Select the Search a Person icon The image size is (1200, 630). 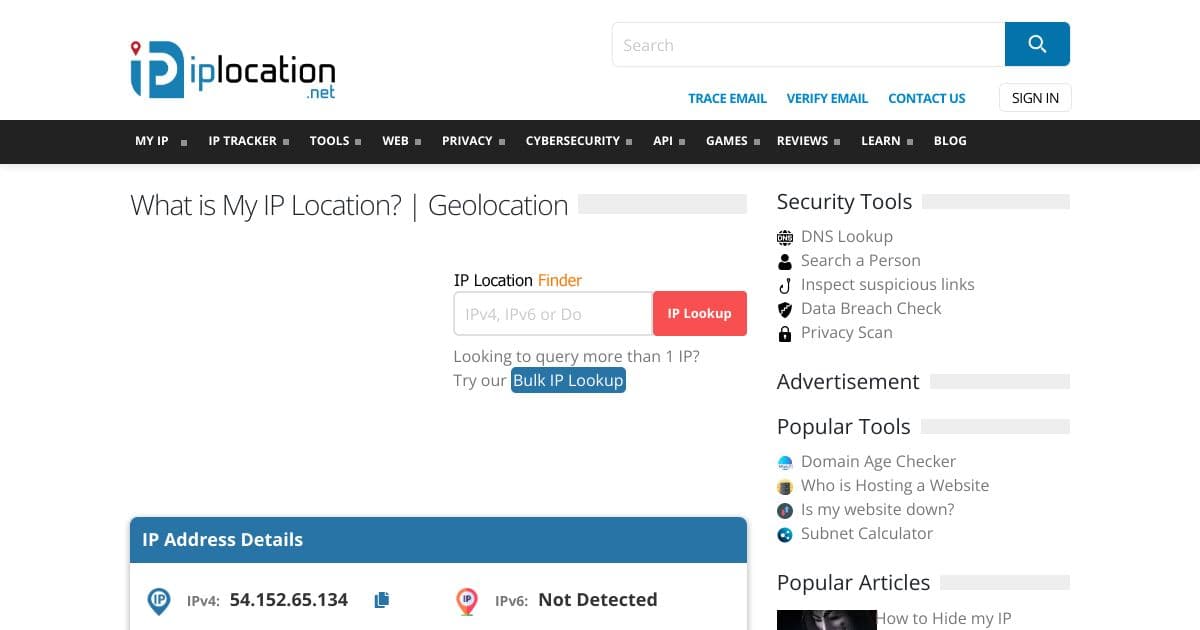(785, 260)
